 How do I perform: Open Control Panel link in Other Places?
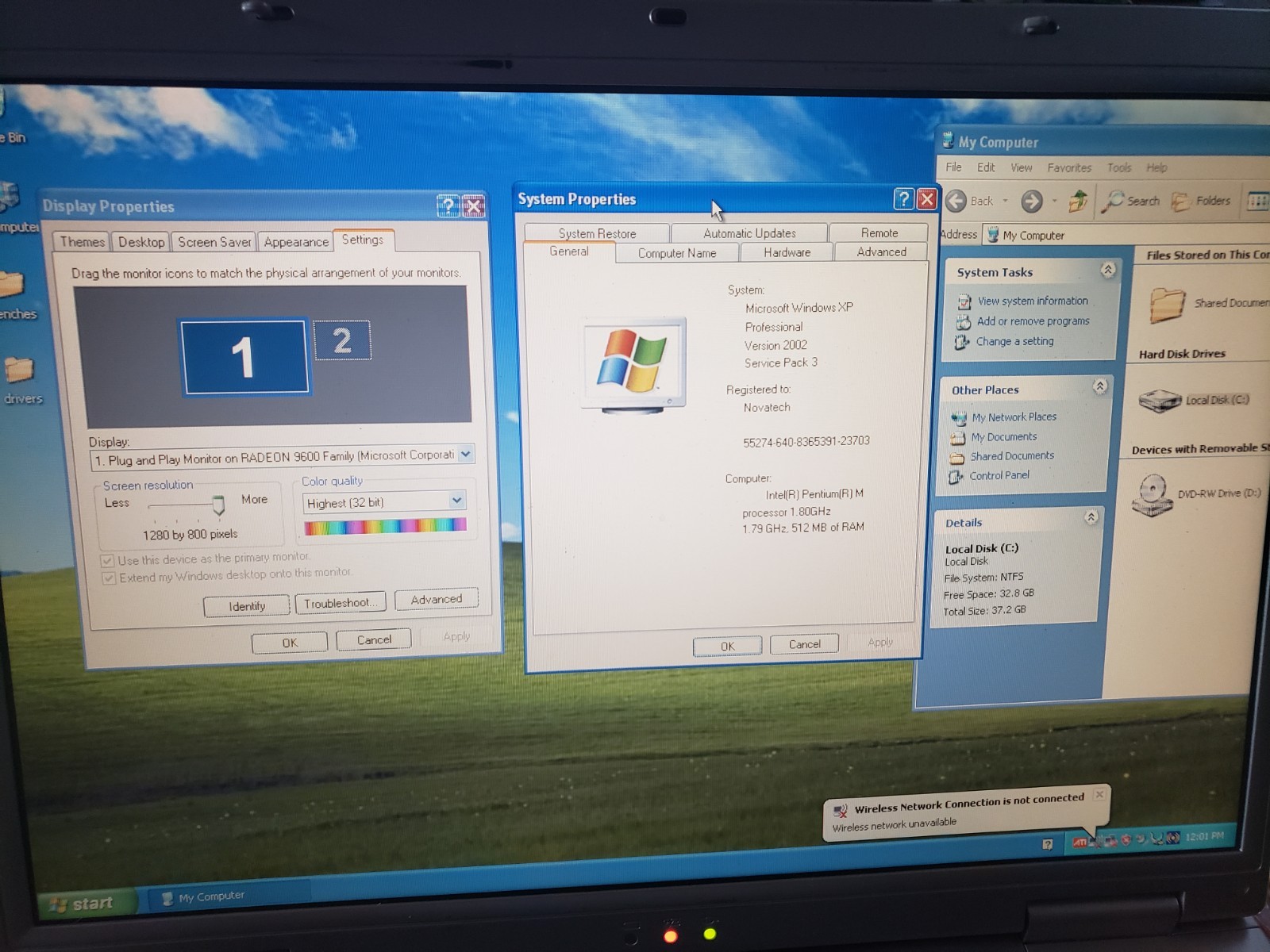tap(999, 475)
